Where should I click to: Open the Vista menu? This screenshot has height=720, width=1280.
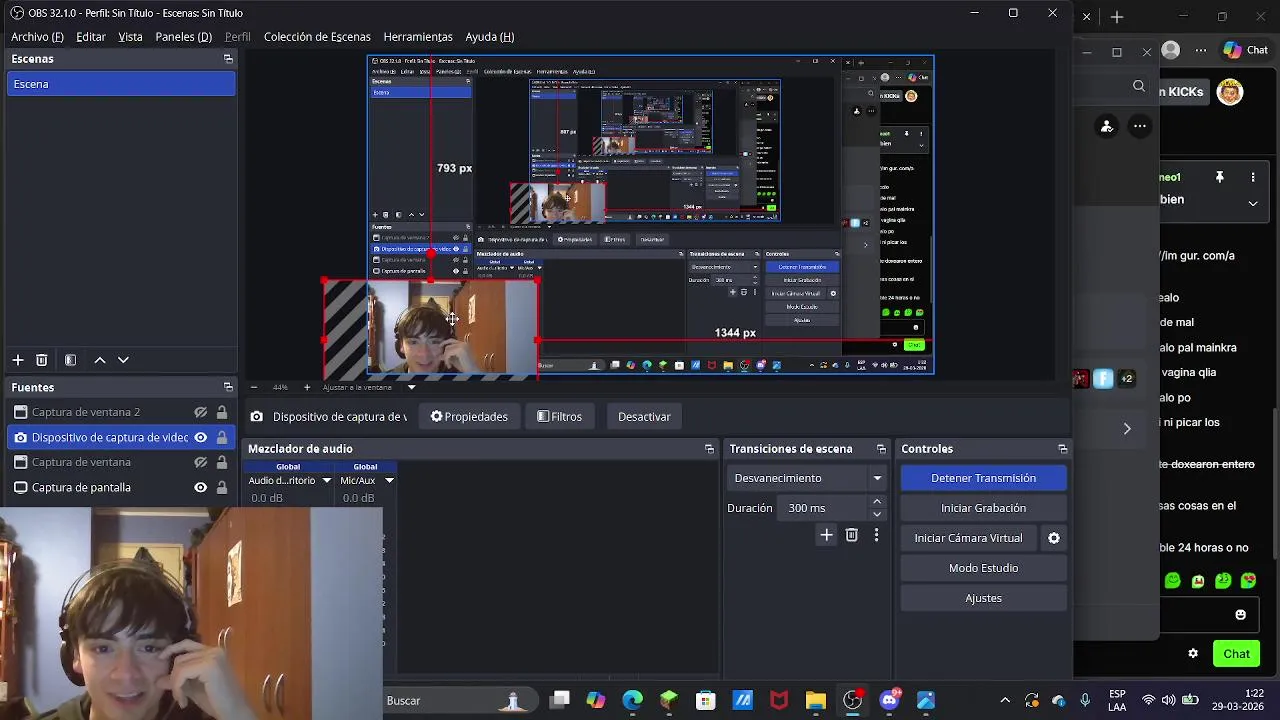click(131, 37)
